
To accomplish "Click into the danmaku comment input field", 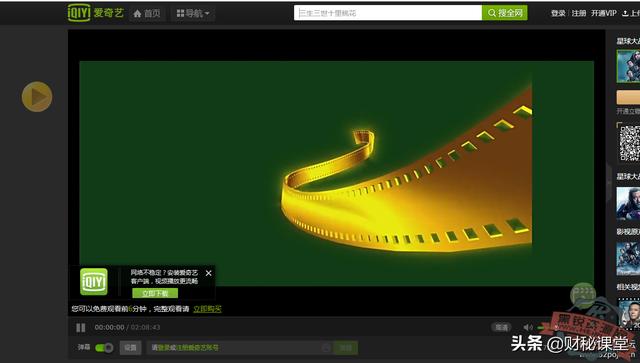I will click(239, 347).
